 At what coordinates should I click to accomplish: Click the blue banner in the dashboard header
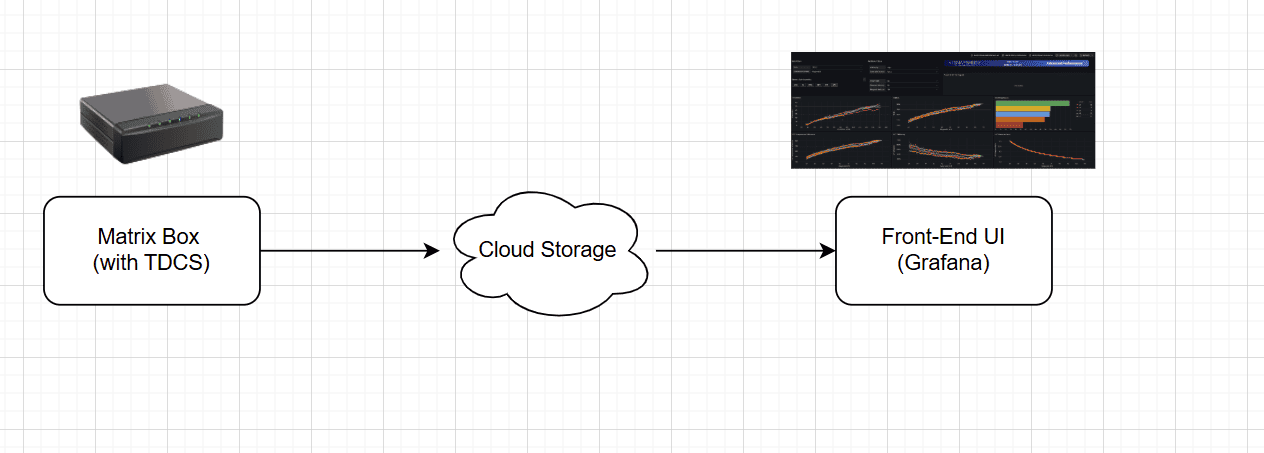1018,63
